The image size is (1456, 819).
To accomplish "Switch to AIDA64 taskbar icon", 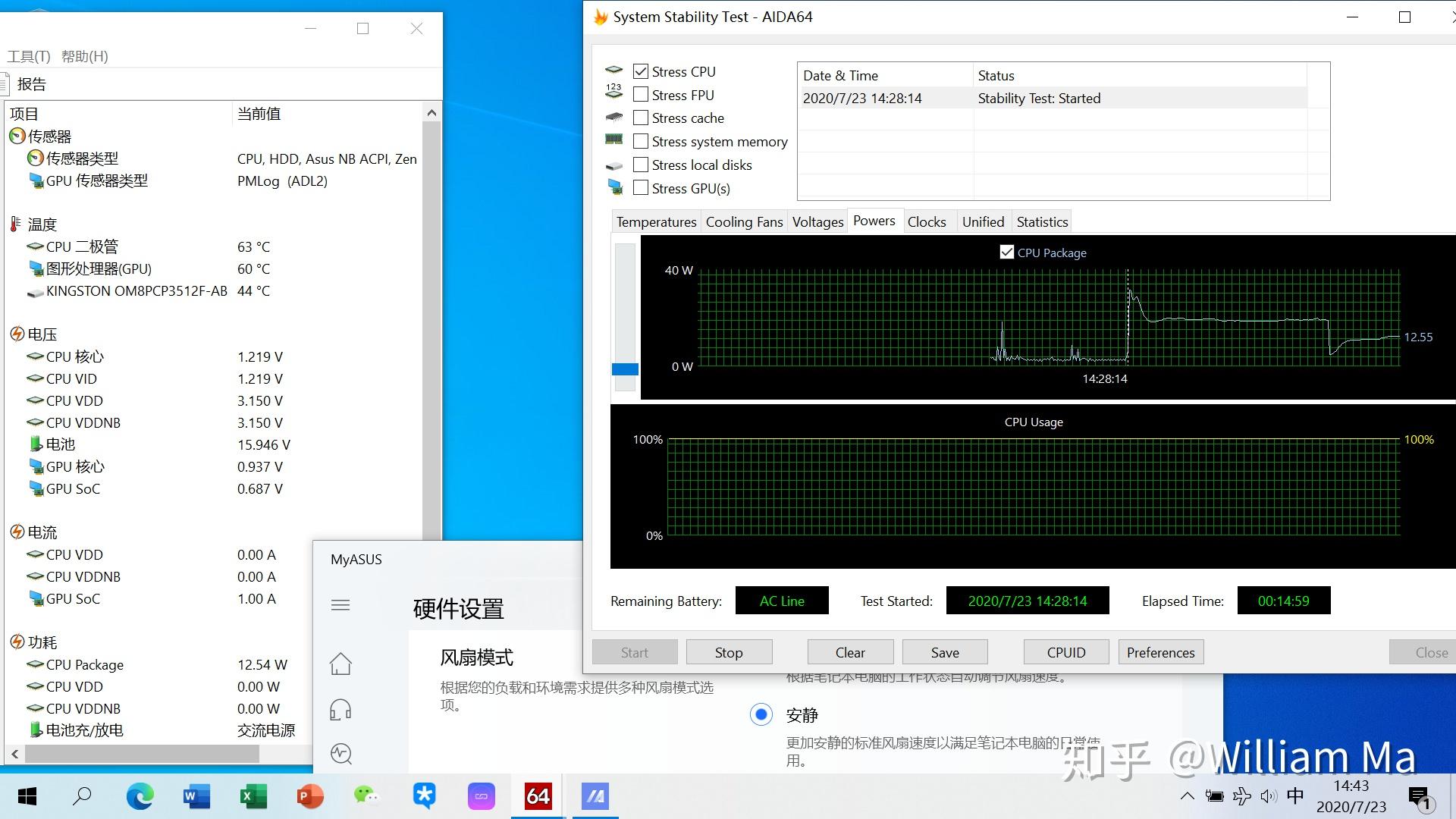I will (538, 796).
